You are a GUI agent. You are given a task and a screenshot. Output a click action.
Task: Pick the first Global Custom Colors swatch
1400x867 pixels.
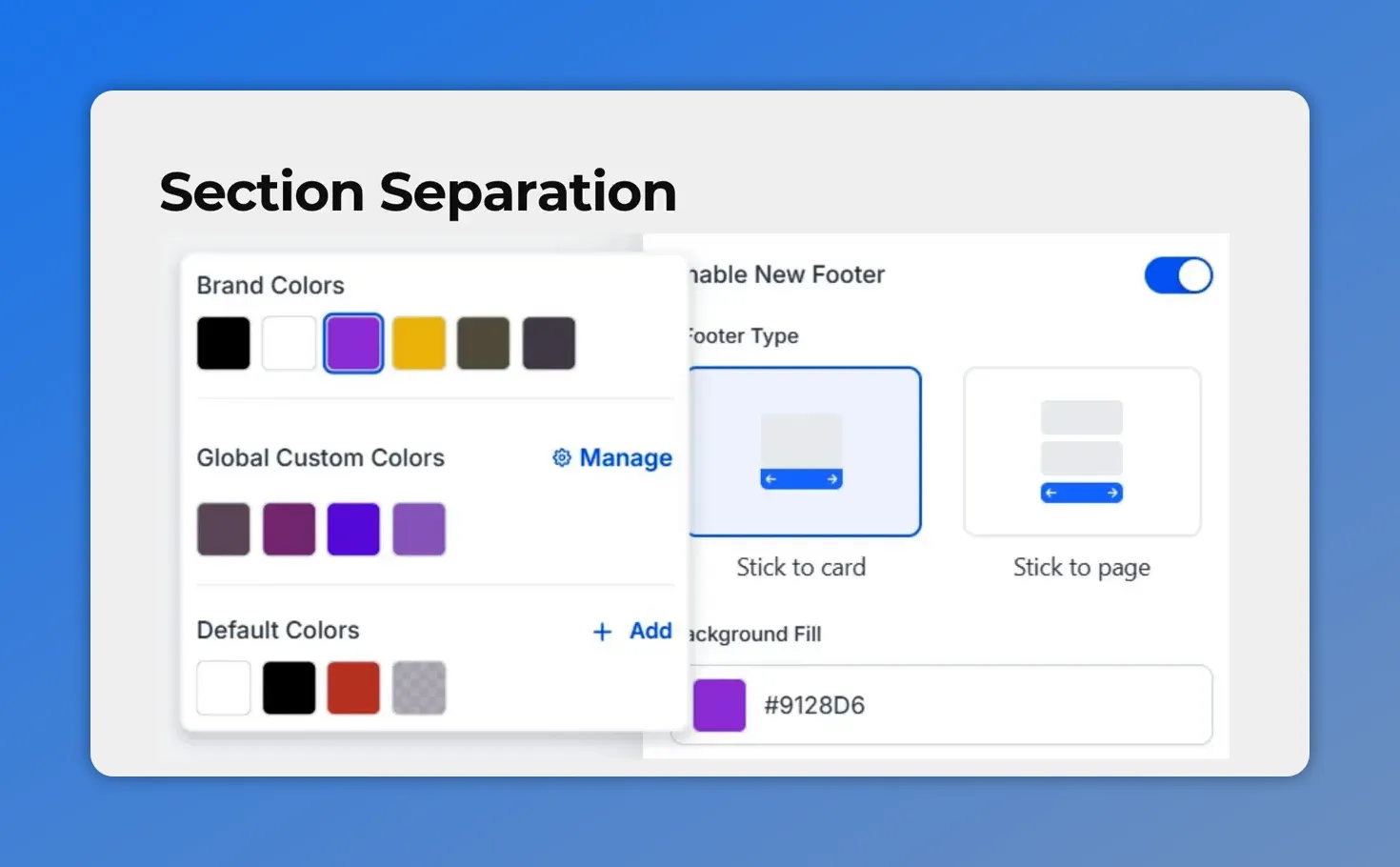[223, 529]
